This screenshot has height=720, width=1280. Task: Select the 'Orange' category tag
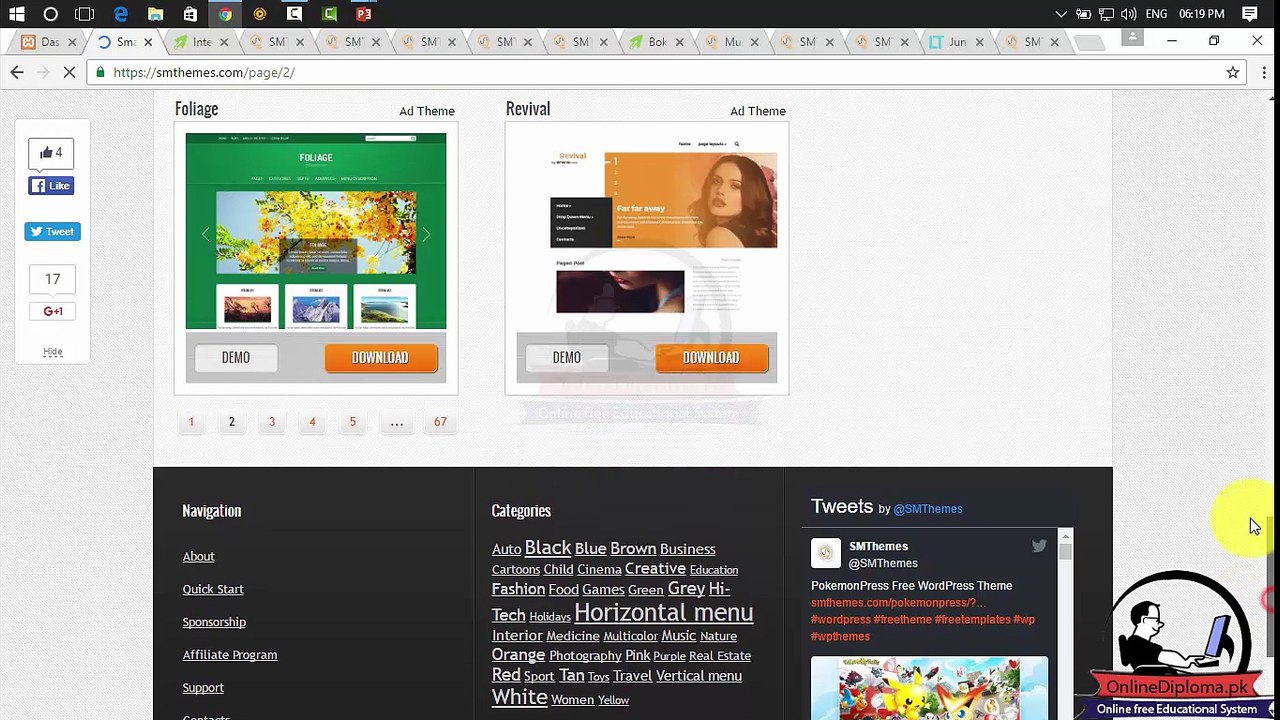[x=518, y=655]
